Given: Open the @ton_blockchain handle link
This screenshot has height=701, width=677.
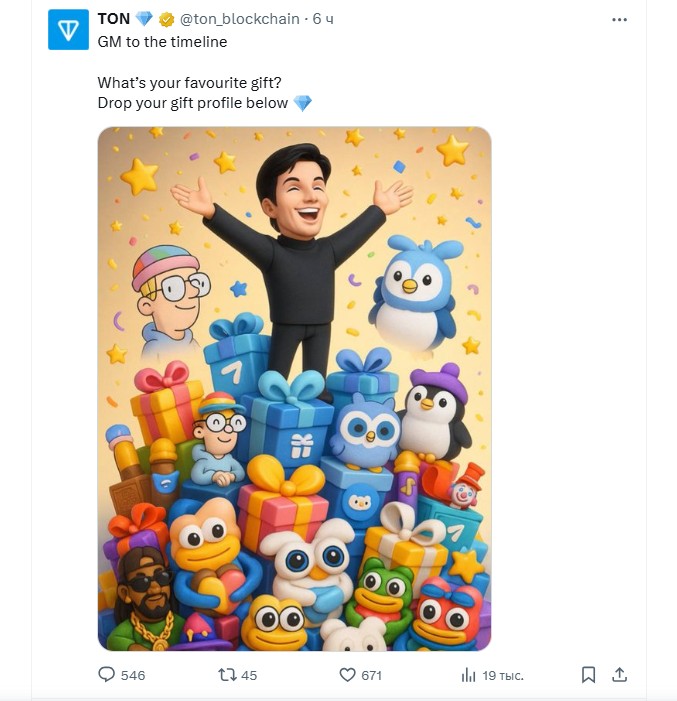Looking at the screenshot, I should point(239,19).
